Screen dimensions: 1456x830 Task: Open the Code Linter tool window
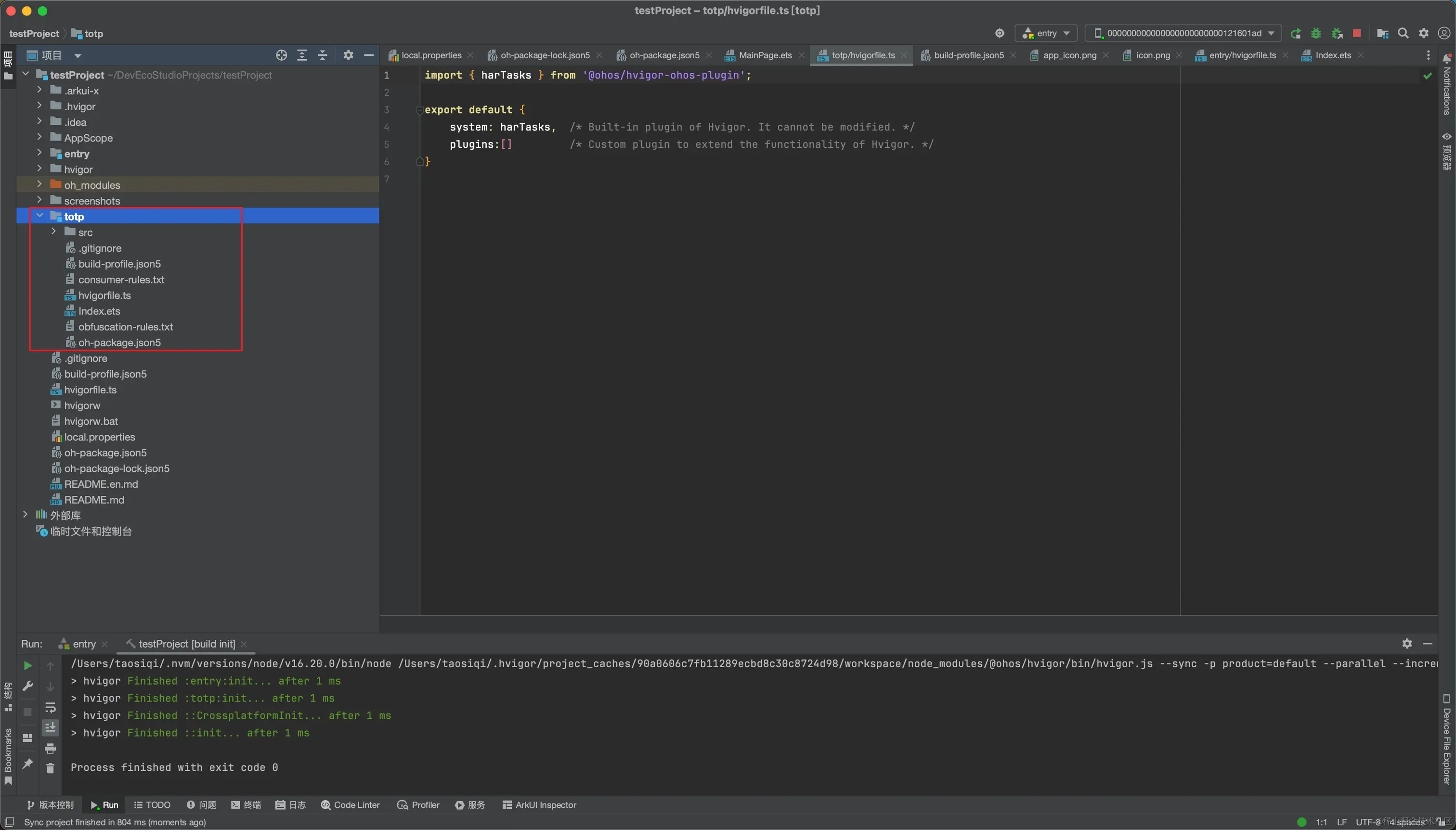(x=350, y=805)
